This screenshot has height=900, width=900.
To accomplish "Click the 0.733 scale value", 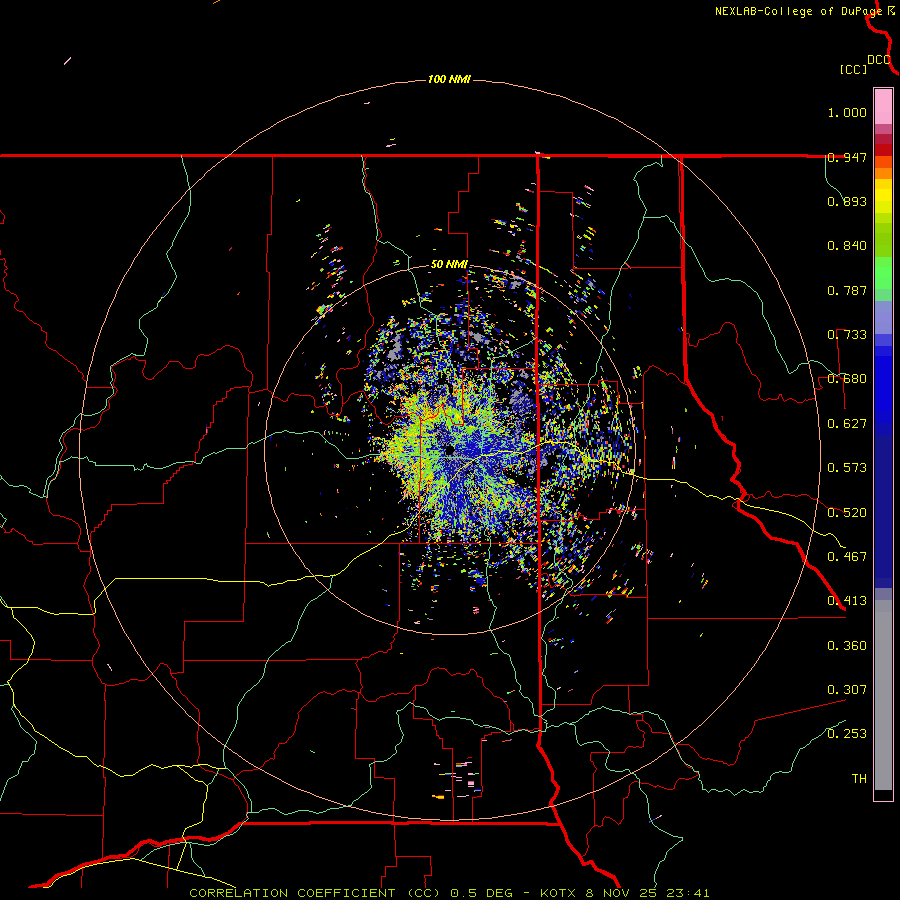I will click(x=847, y=335).
